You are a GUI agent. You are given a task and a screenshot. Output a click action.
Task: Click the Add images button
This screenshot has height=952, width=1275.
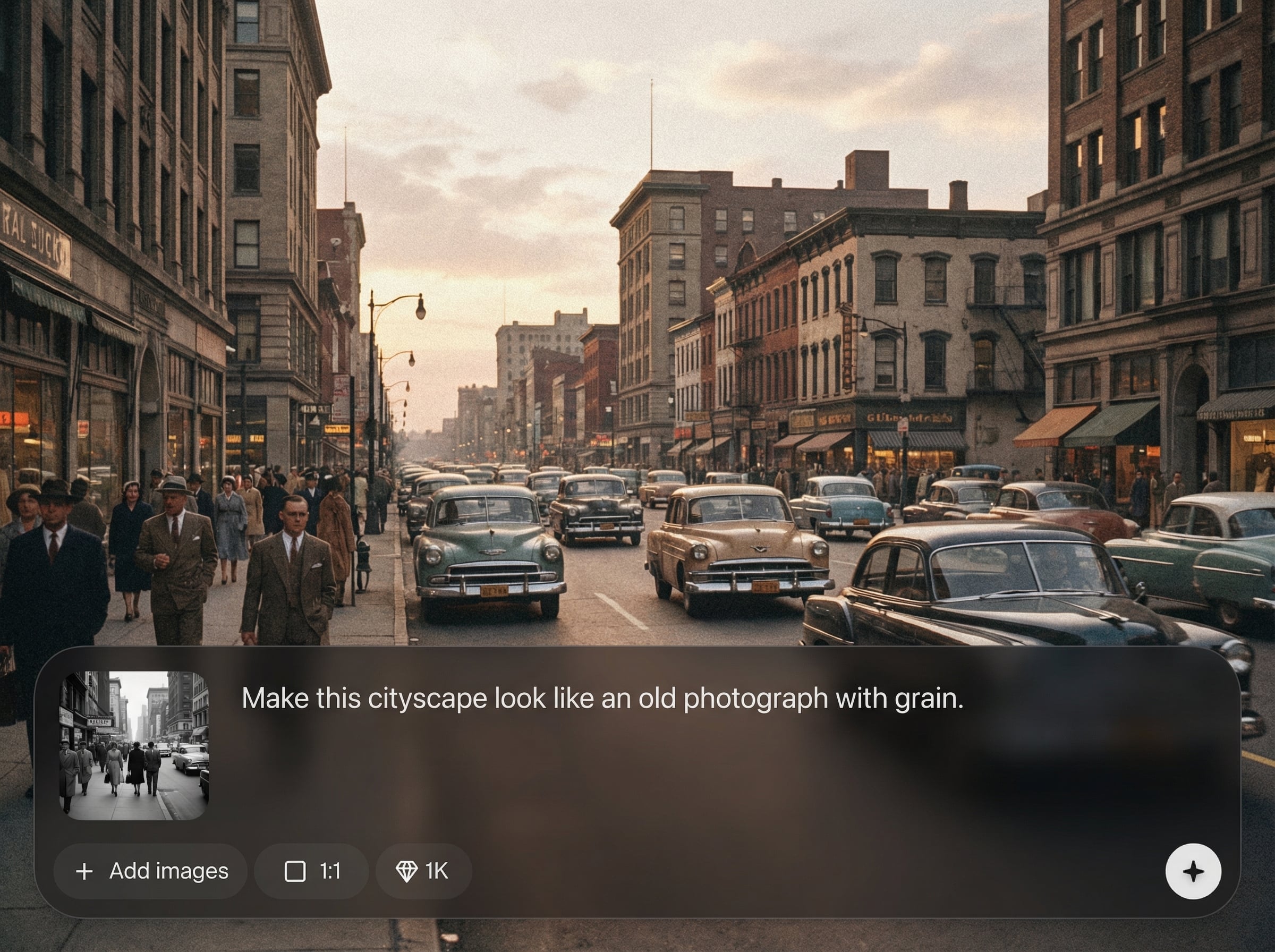tap(150, 871)
